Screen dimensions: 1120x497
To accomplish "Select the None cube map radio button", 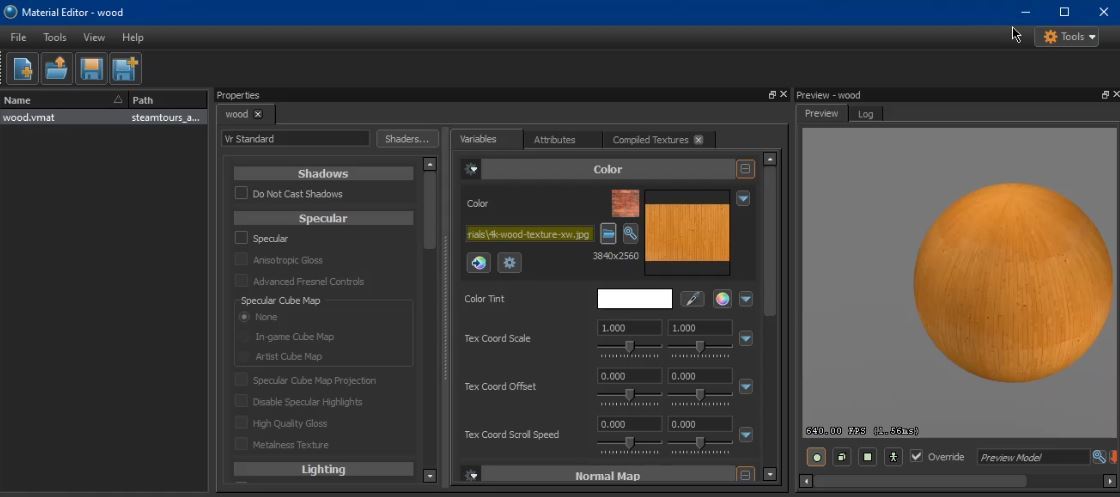I will [245, 316].
